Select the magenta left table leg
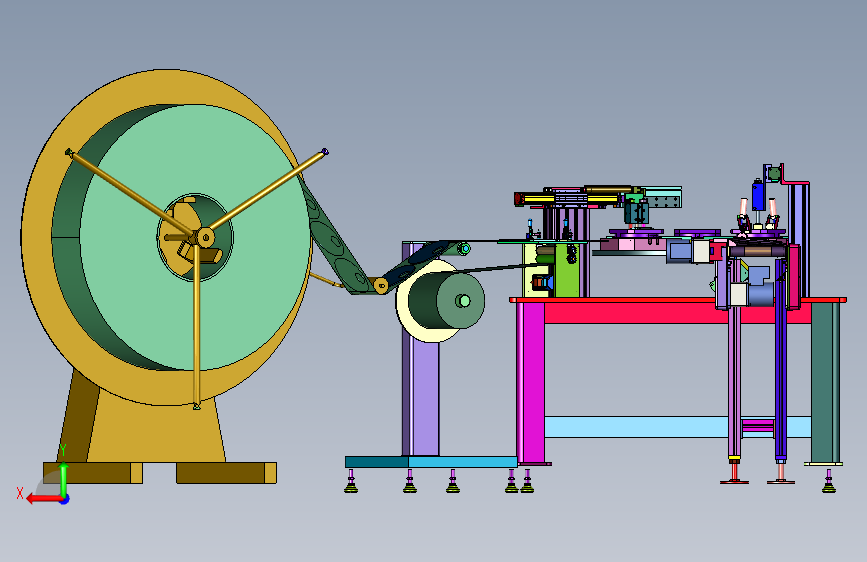 tap(530, 383)
